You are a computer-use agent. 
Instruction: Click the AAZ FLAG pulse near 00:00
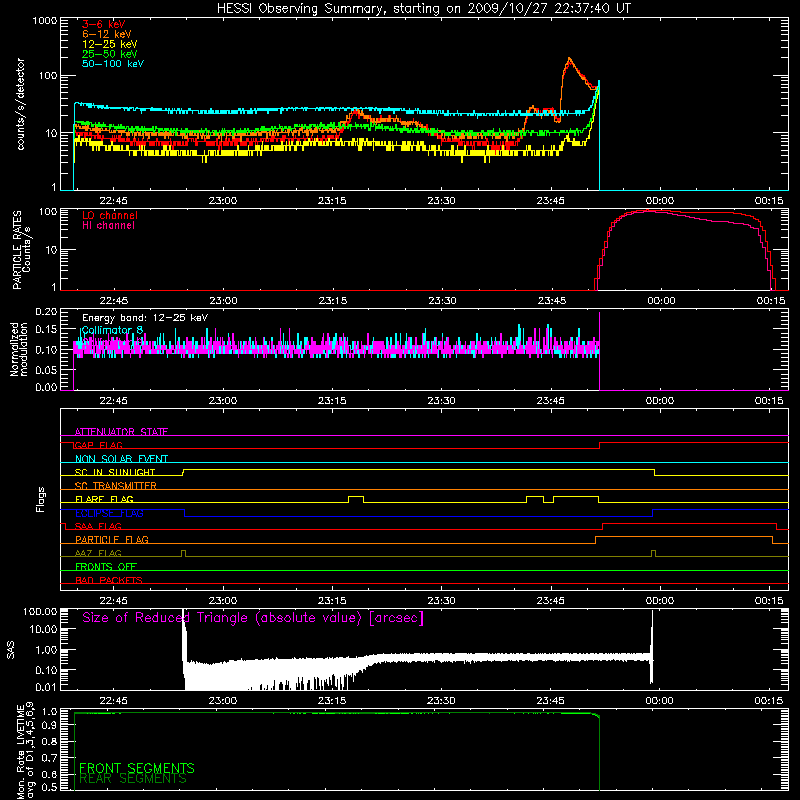(x=654, y=553)
